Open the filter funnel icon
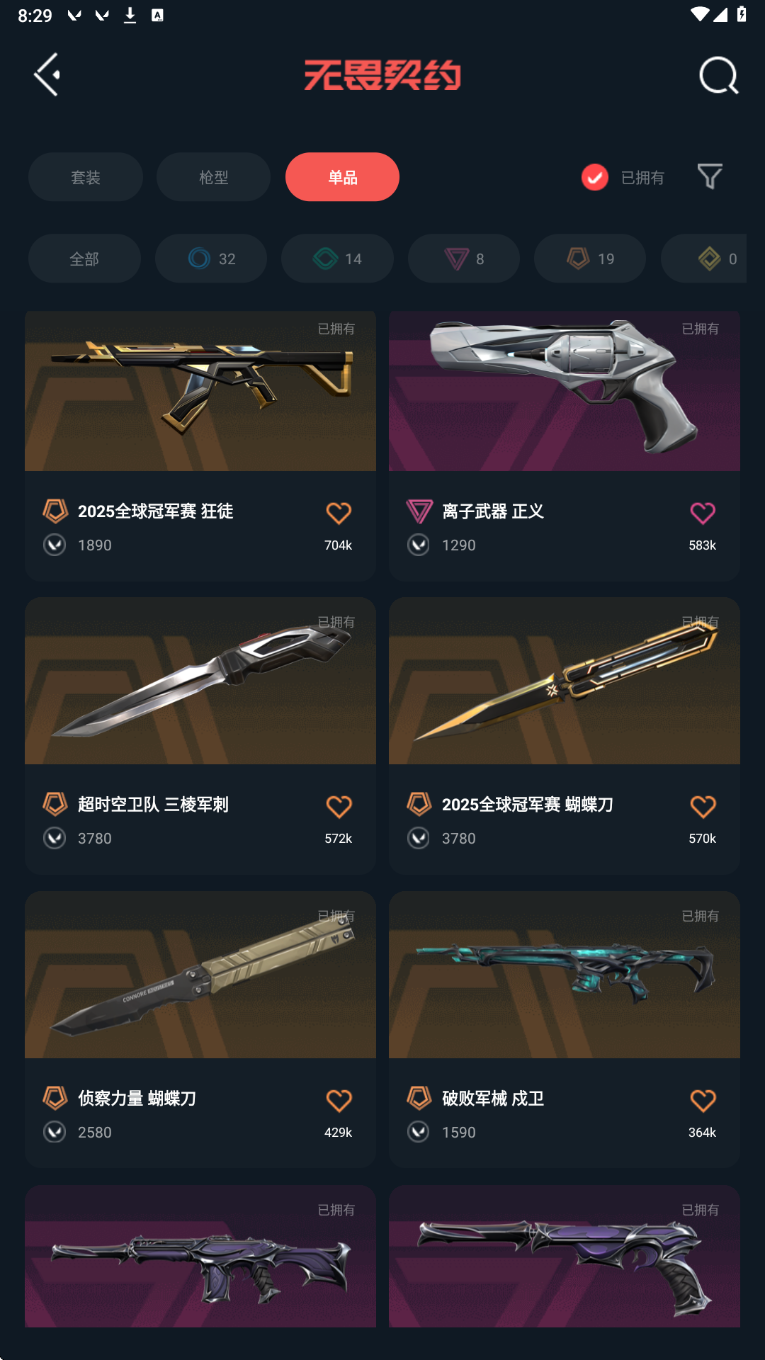This screenshot has width=765, height=1360. 710,177
